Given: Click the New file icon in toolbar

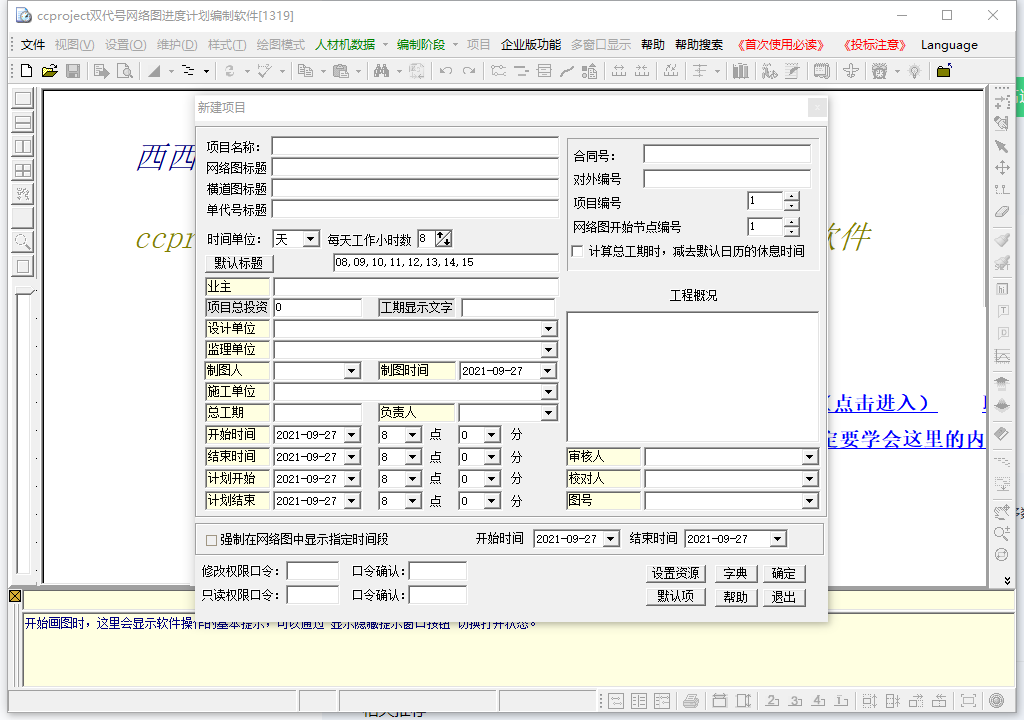Looking at the screenshot, I should [27, 71].
